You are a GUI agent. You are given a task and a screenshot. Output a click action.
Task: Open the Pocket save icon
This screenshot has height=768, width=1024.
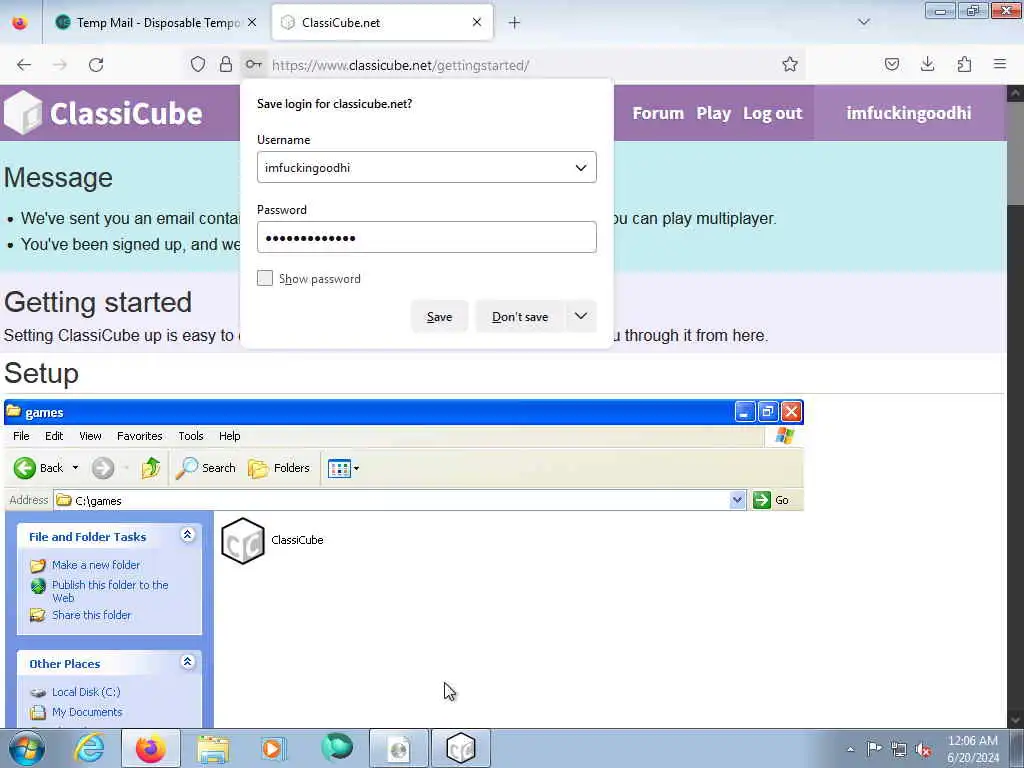click(891, 64)
